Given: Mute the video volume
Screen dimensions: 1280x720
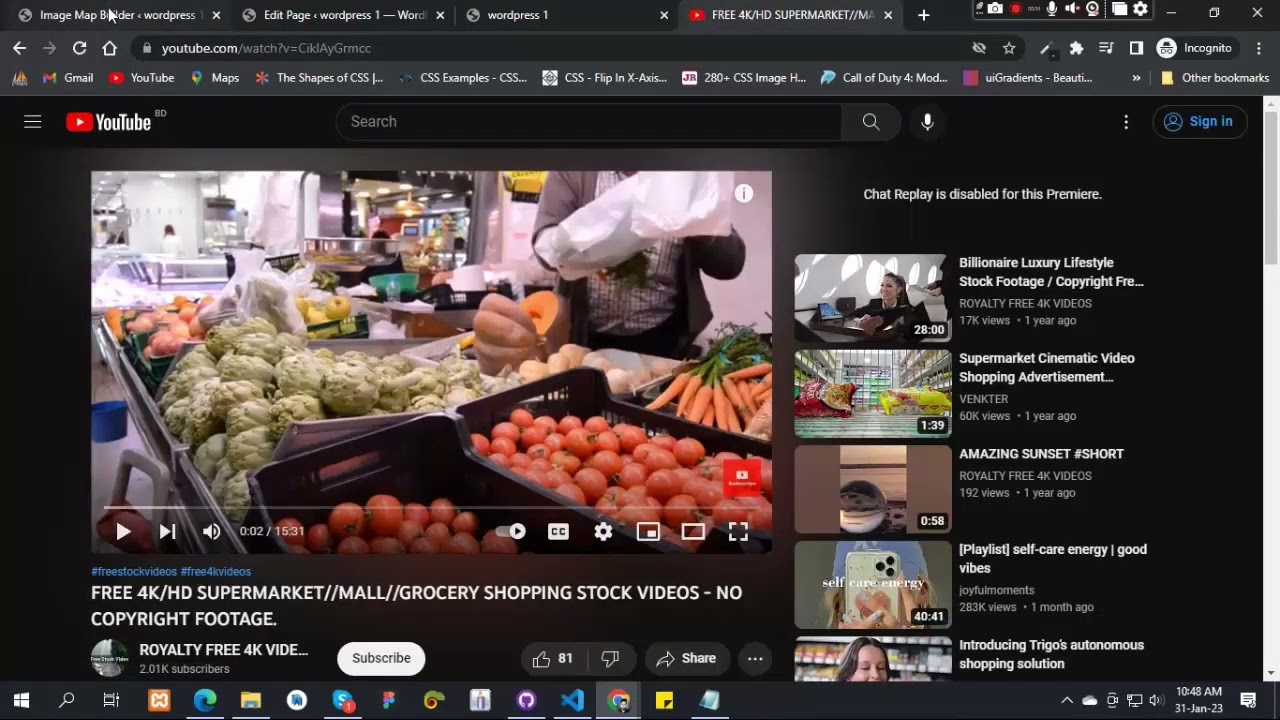Looking at the screenshot, I should tap(211, 532).
